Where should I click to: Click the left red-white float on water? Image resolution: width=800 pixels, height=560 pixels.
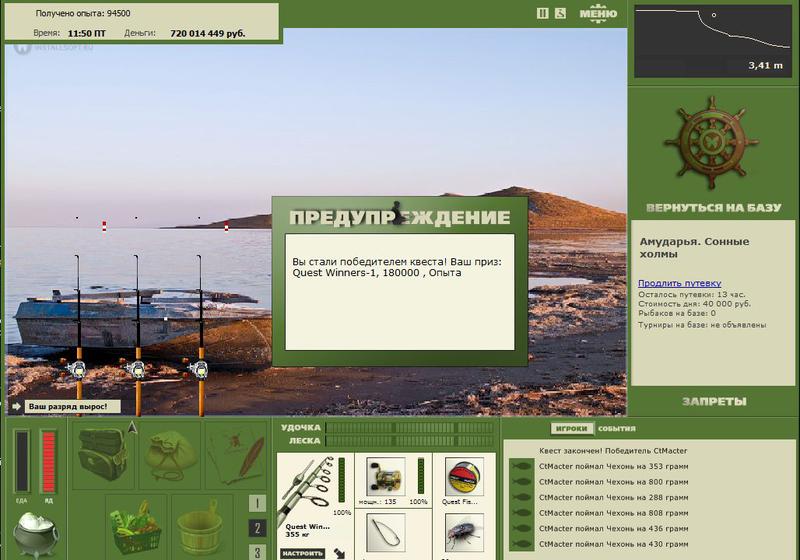tap(104, 226)
